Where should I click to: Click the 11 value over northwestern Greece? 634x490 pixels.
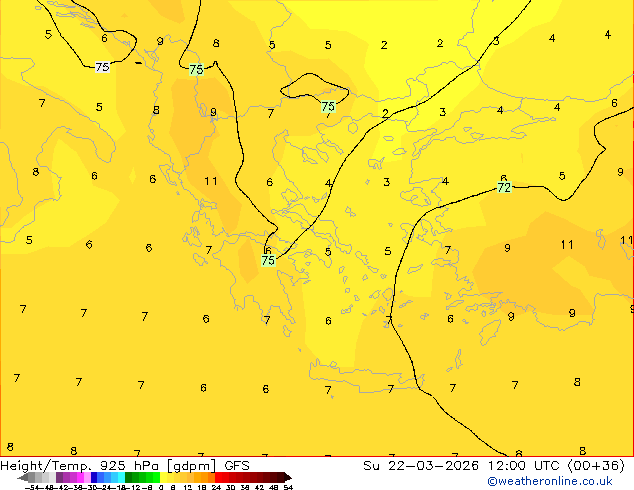point(211,181)
